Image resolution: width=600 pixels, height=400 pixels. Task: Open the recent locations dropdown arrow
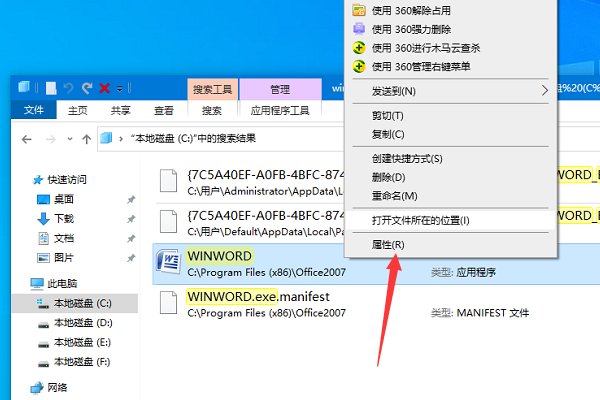coord(70,139)
